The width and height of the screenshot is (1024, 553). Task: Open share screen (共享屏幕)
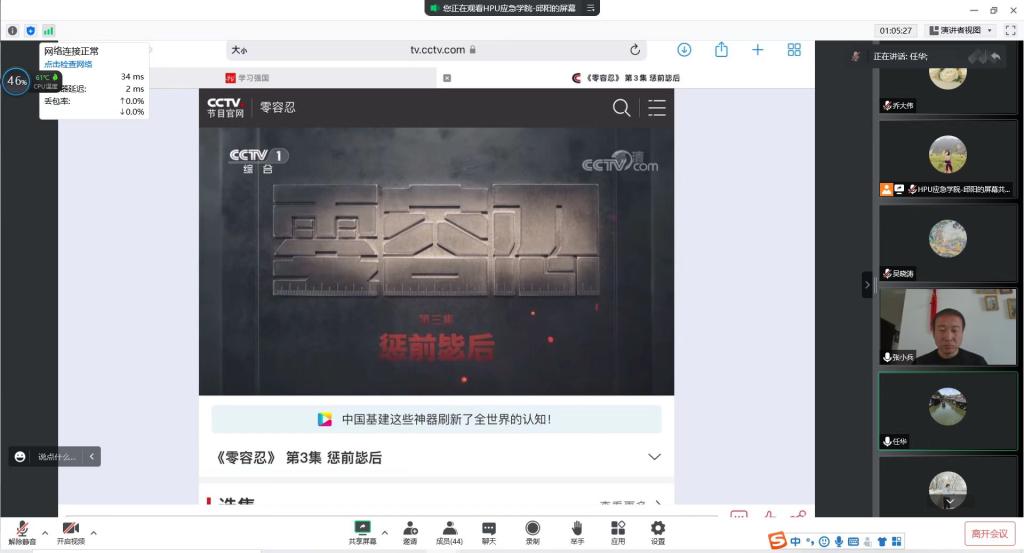click(362, 532)
